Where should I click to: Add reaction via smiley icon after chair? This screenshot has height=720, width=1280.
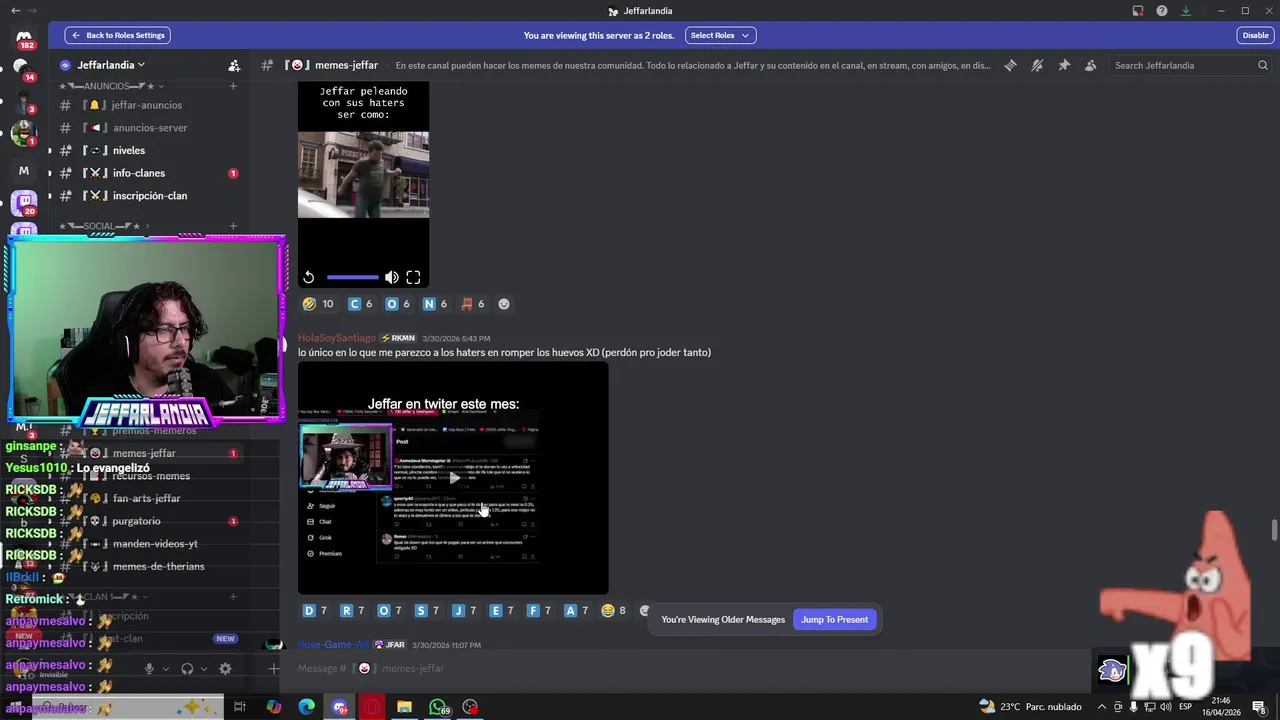[x=504, y=304]
